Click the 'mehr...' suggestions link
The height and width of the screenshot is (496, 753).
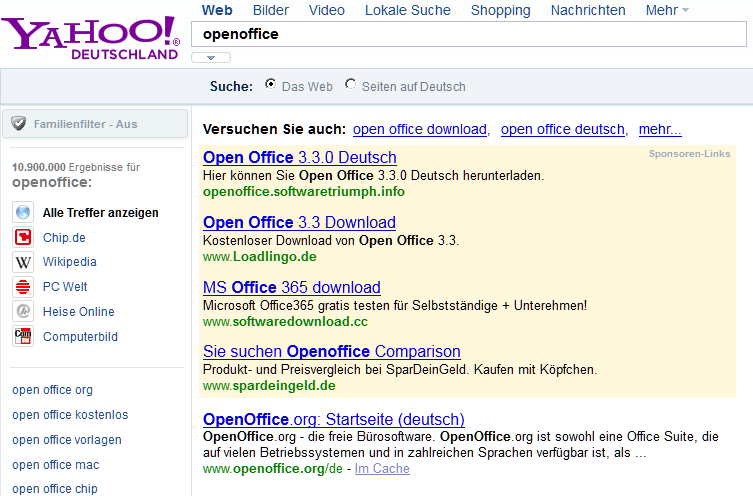point(660,129)
